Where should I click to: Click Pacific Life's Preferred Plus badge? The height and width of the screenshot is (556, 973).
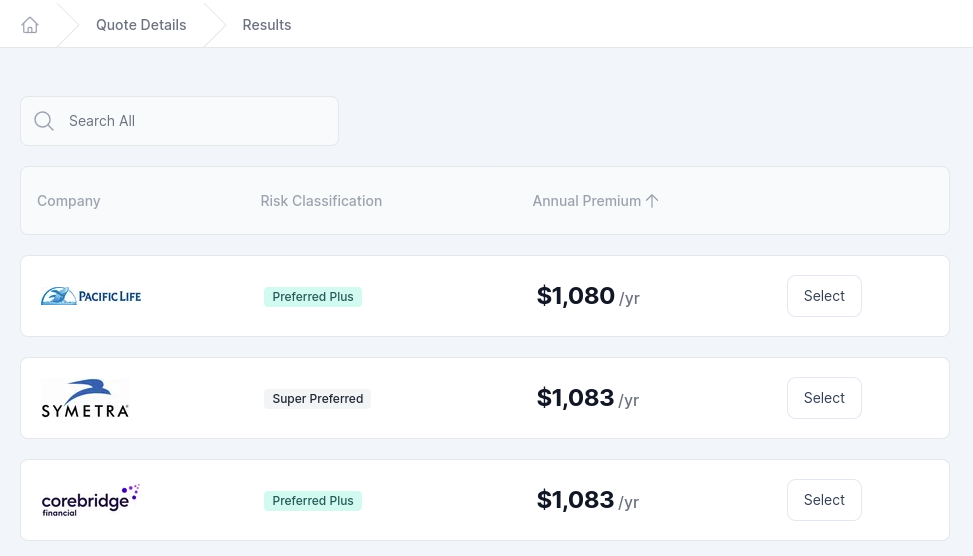[x=313, y=297]
